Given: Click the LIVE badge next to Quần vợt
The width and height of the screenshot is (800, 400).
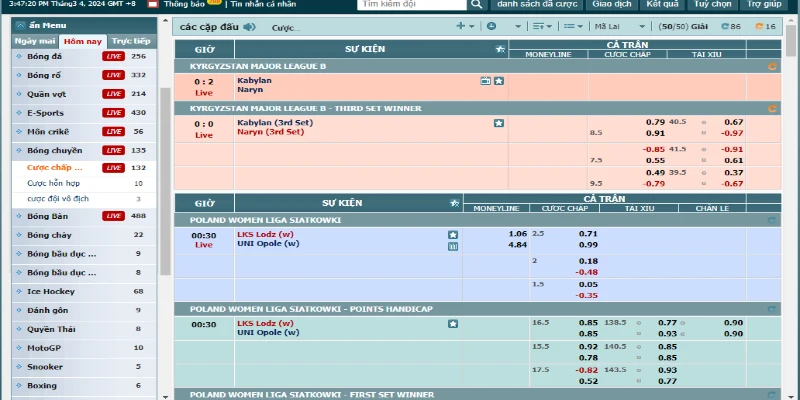Looking at the screenshot, I should (113, 94).
